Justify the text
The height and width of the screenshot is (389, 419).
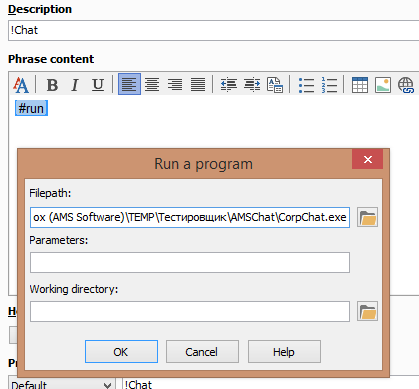(198, 84)
